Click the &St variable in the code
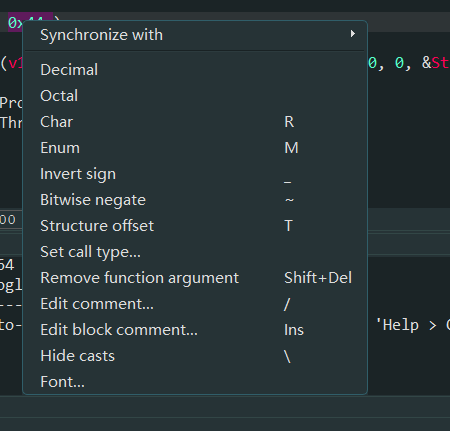This screenshot has height=431, width=450. pos(436,62)
